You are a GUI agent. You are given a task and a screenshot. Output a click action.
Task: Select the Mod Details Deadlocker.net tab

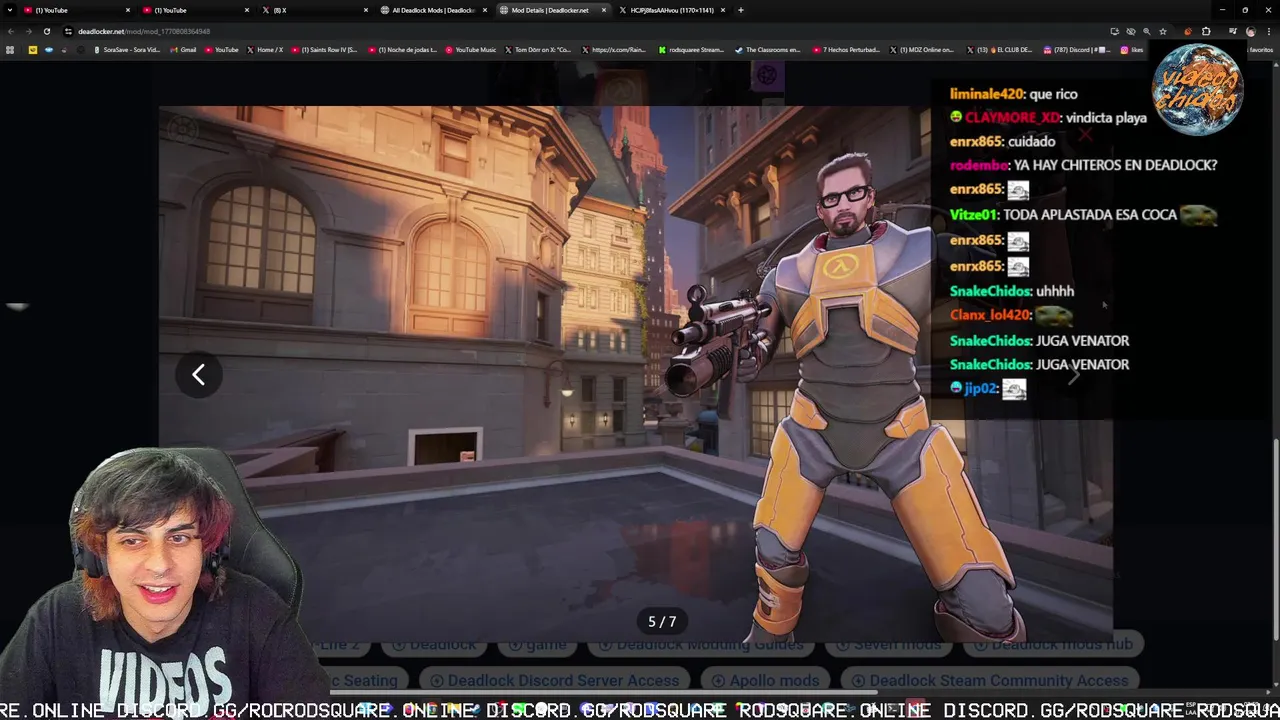coord(553,10)
